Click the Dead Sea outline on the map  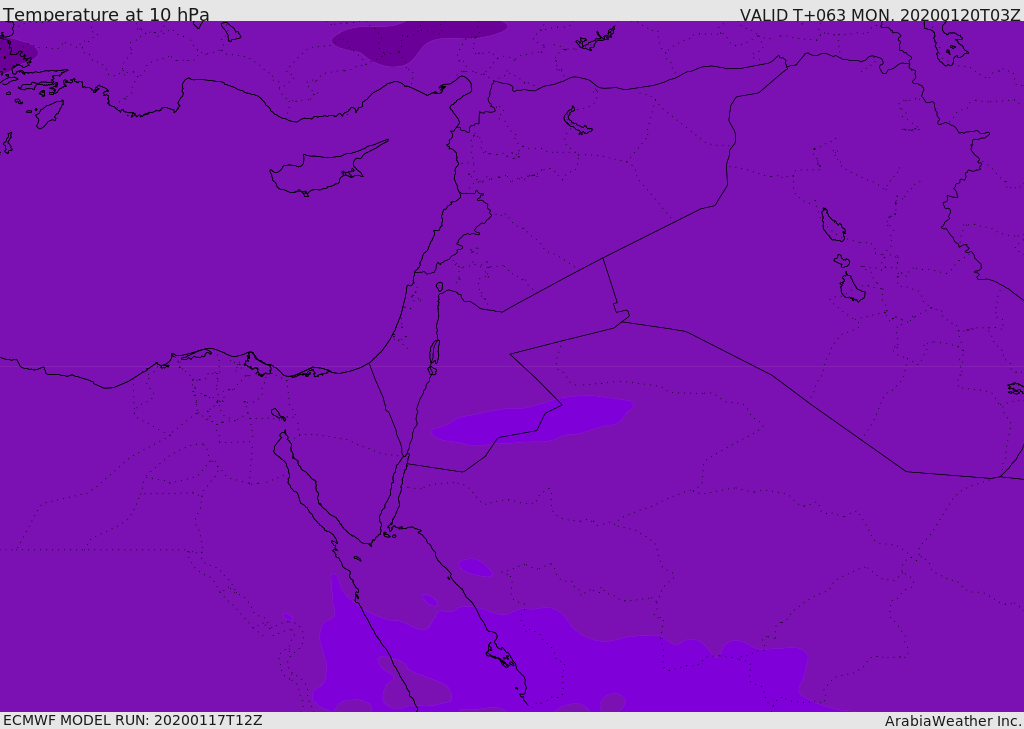point(434,353)
